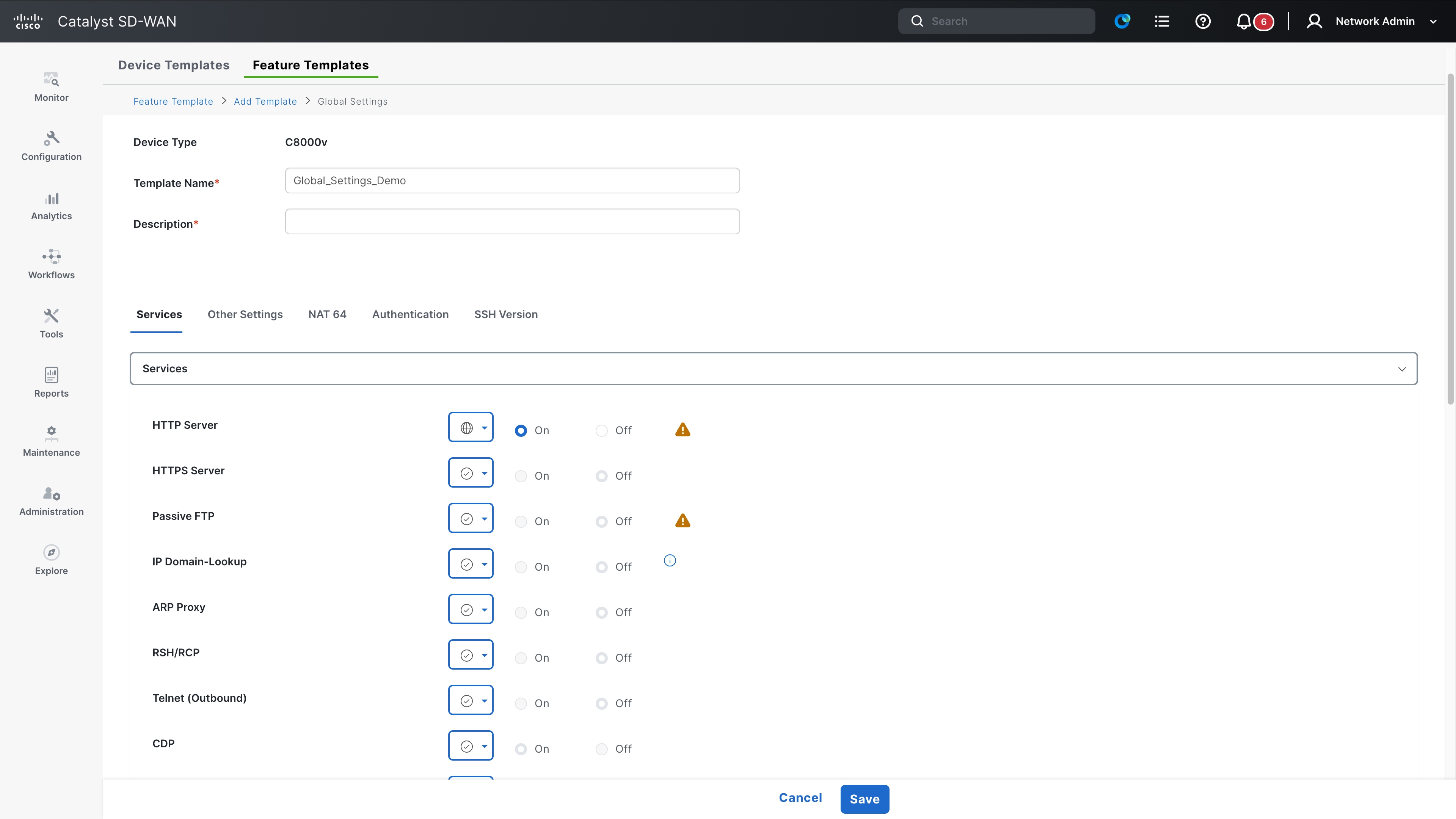Open the Tools section
Screen dimensions: 1456x819
click(51, 323)
